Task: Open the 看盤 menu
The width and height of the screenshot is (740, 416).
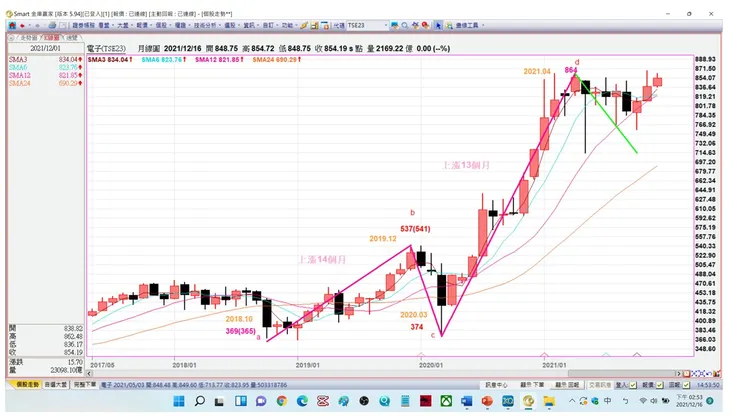Action: click(x=104, y=25)
